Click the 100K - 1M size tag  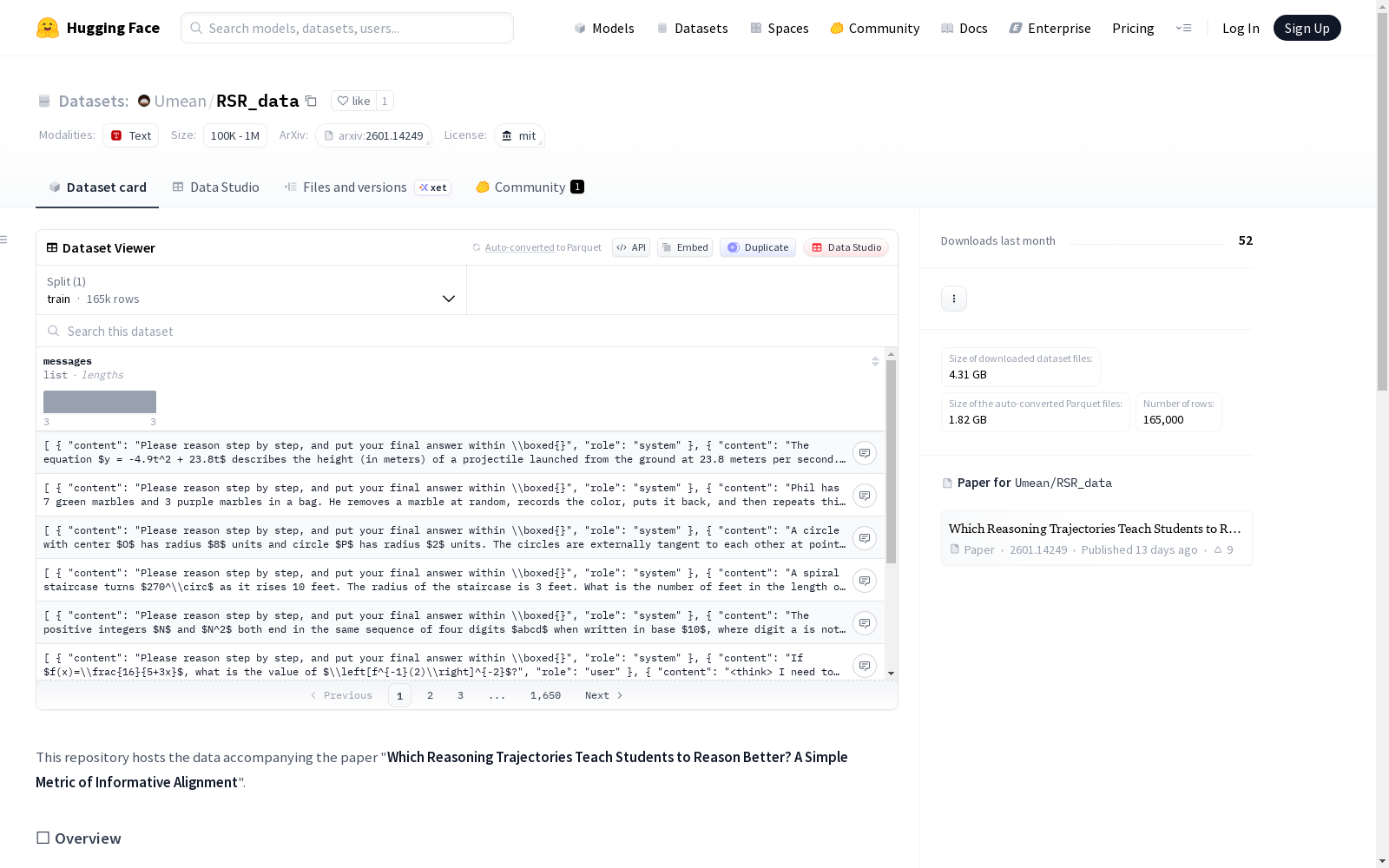coord(235,135)
